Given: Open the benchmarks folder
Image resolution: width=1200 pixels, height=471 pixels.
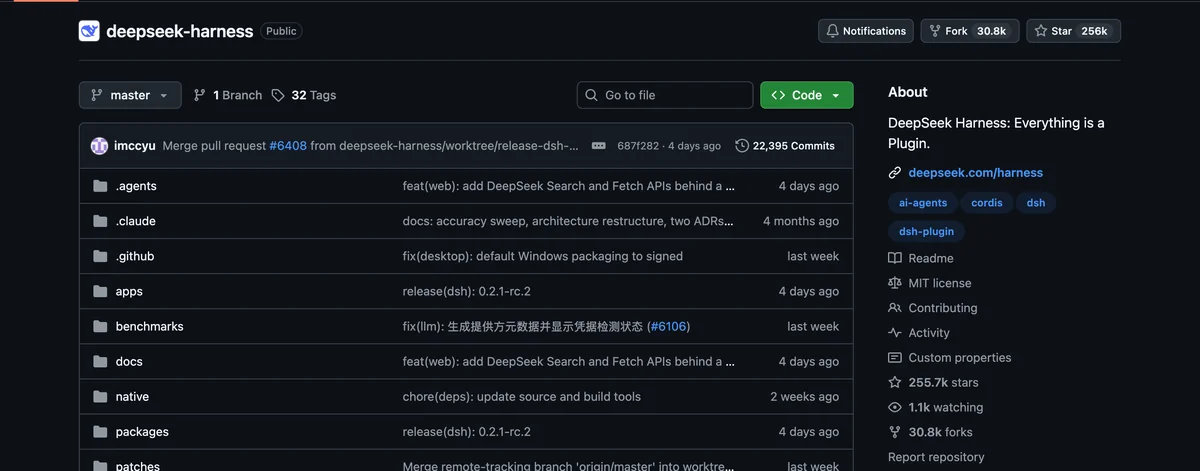Looking at the screenshot, I should click(x=150, y=326).
